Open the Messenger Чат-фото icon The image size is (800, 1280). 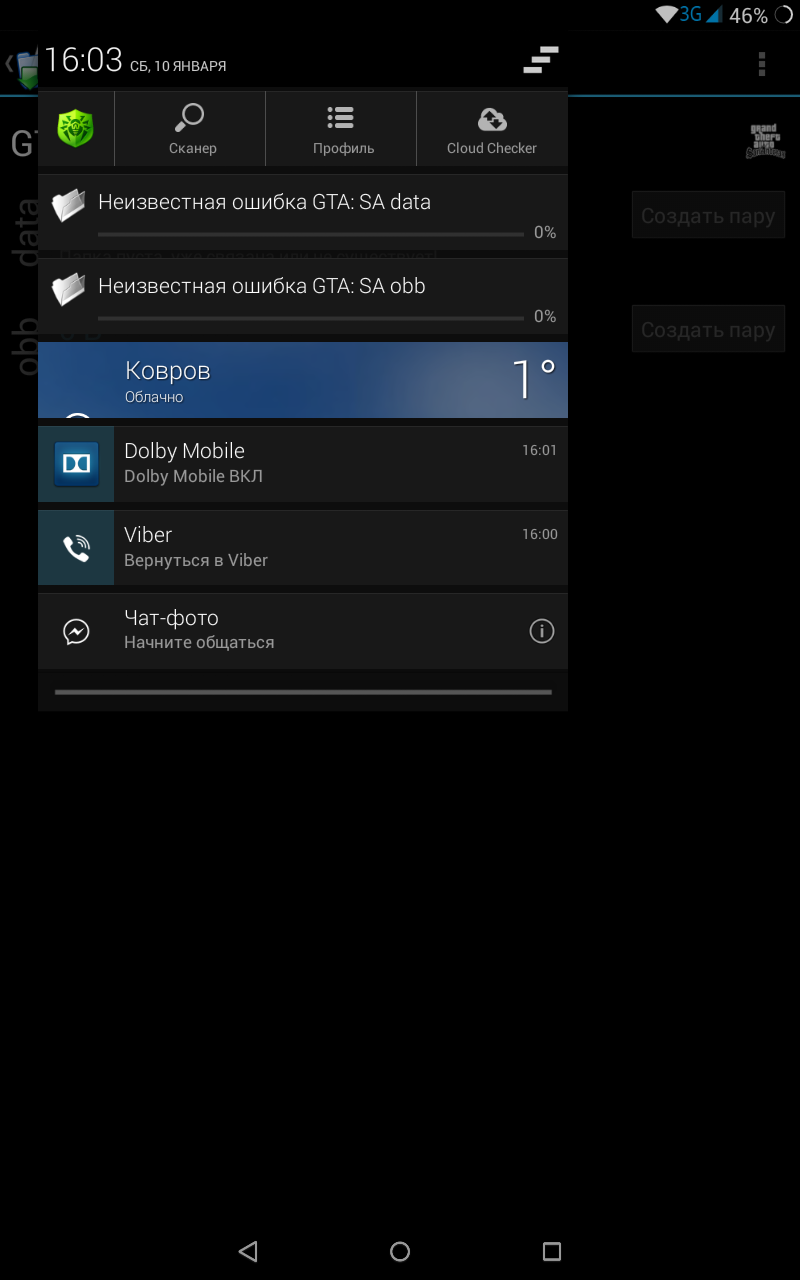click(x=76, y=631)
